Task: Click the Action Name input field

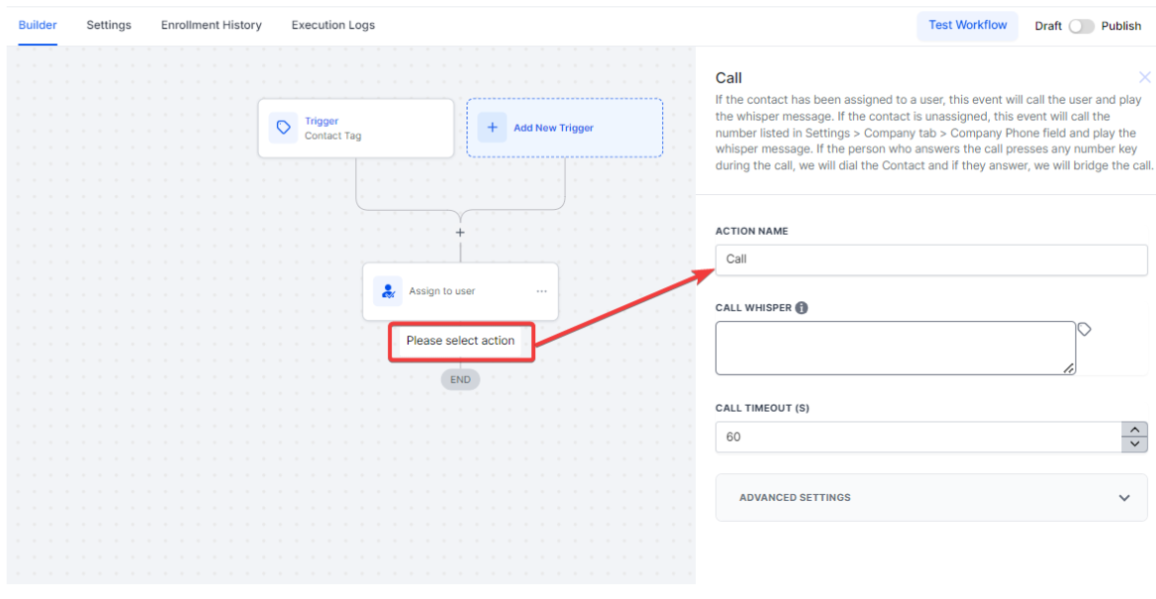Action: (931, 259)
